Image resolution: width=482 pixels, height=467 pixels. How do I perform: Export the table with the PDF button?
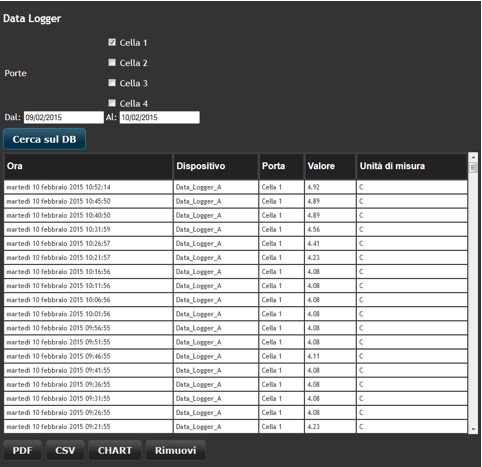(23, 450)
